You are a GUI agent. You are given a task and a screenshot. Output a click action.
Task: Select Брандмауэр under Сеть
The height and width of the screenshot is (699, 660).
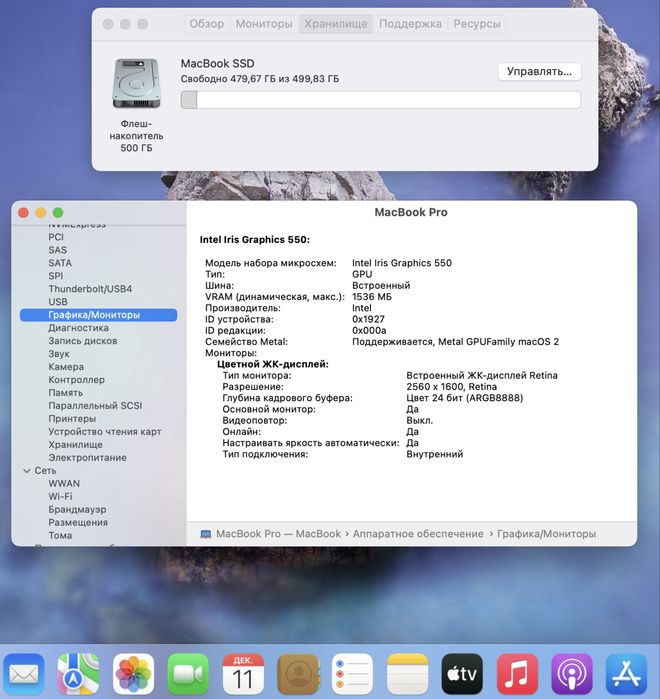tap(77, 509)
